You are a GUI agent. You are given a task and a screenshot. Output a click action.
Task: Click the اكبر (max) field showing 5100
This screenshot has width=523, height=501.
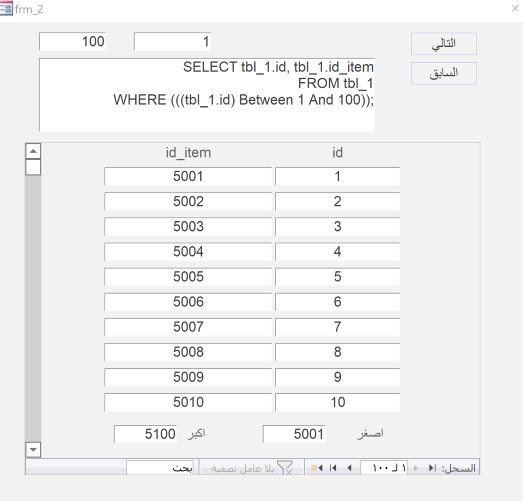[145, 434]
